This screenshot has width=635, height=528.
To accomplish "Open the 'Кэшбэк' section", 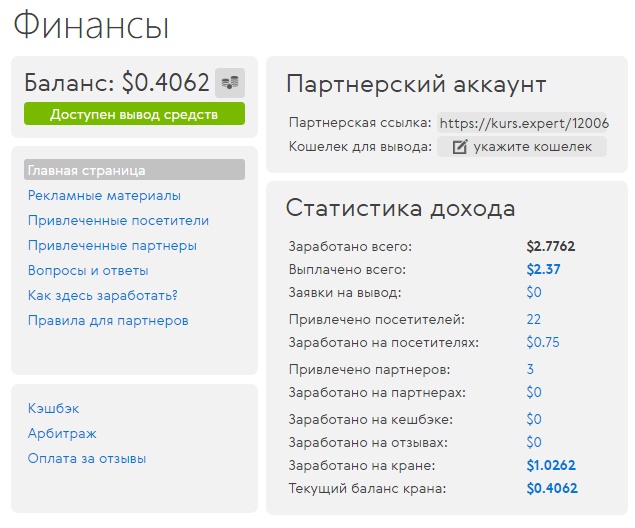I will click(53, 409).
